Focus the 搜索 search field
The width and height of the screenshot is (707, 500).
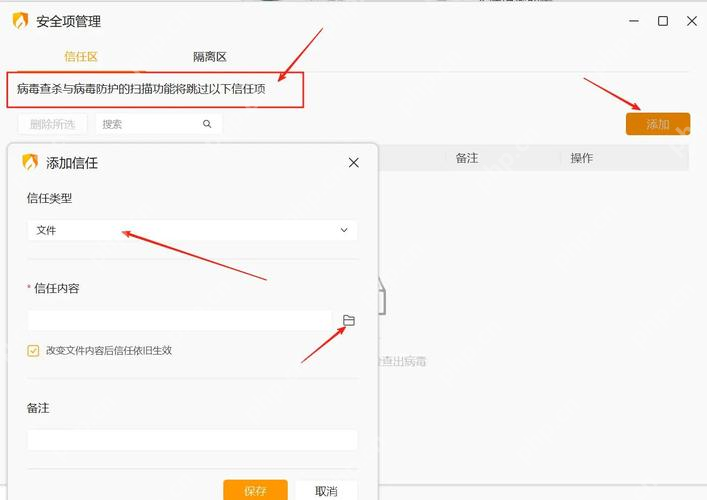click(159, 124)
